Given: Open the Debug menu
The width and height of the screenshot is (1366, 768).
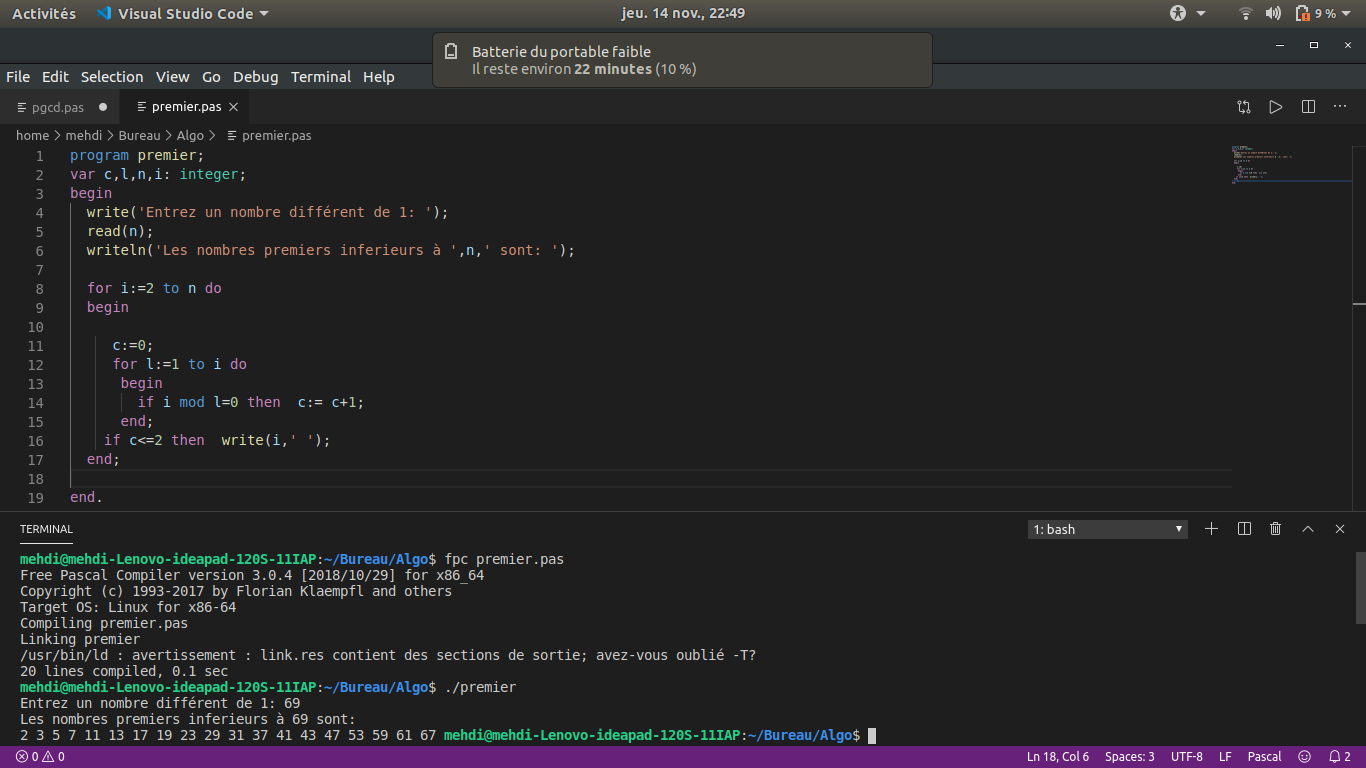Looking at the screenshot, I should coord(256,77).
